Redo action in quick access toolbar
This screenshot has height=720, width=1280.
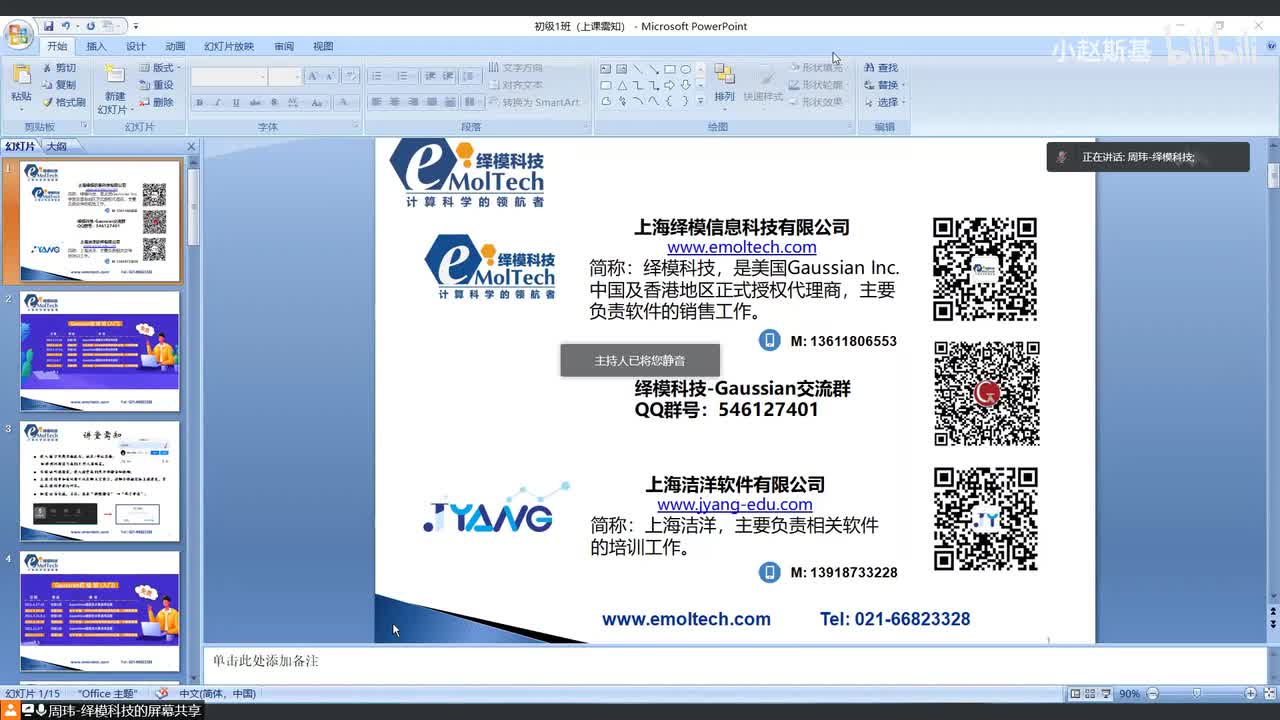[x=91, y=26]
